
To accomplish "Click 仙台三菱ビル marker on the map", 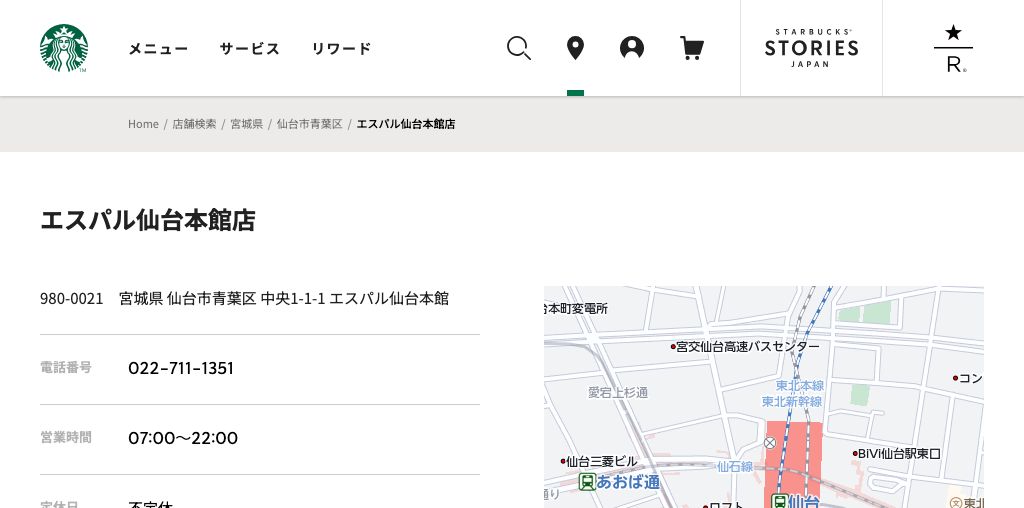I will tap(598, 462).
